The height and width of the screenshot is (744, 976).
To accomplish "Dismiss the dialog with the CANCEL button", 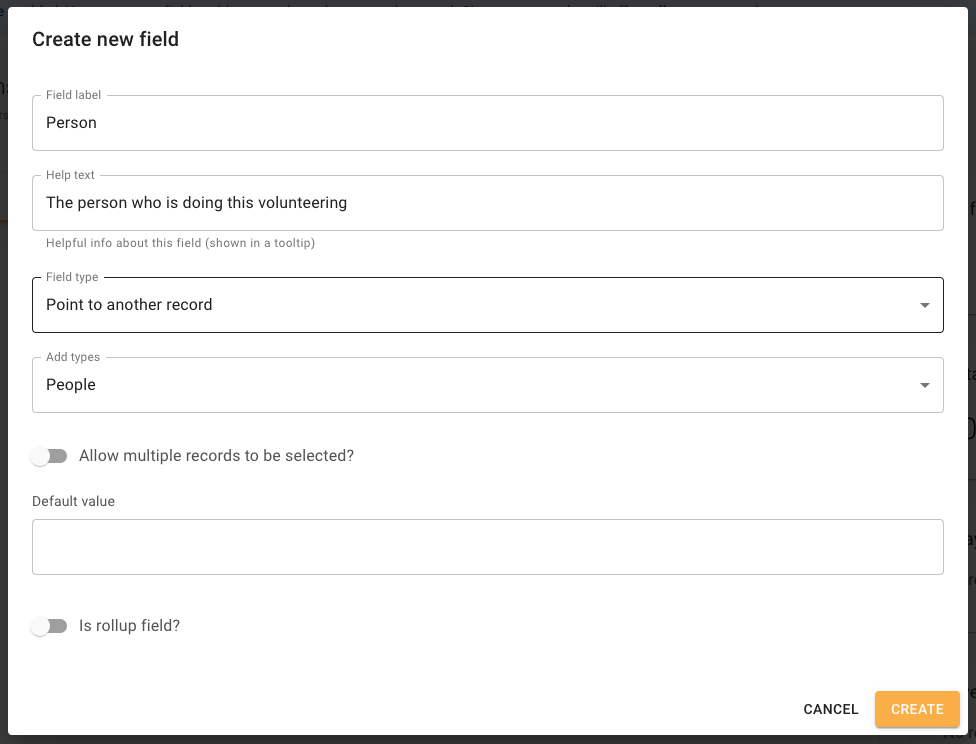I will 830,709.
